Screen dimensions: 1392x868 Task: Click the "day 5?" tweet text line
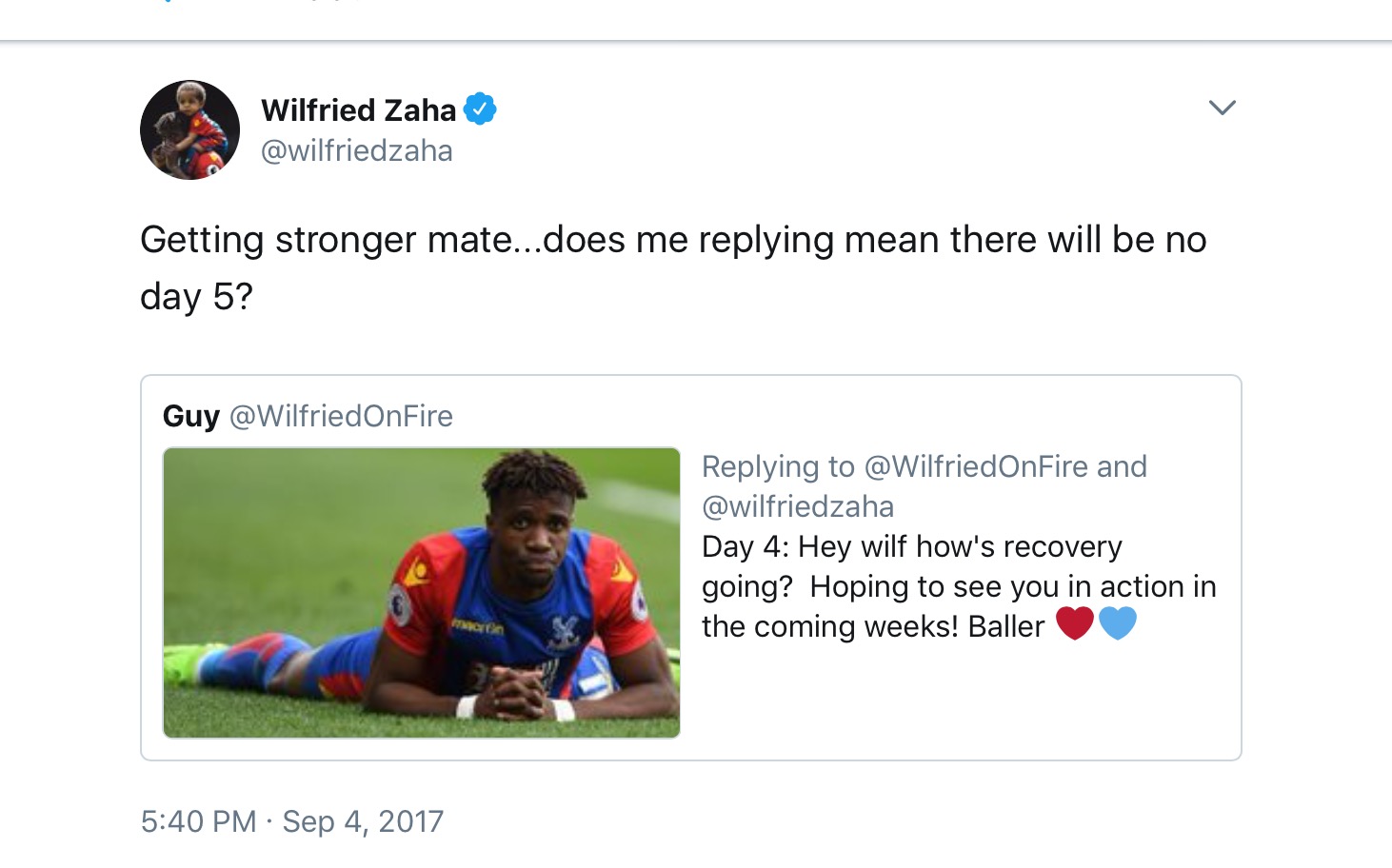point(196,297)
